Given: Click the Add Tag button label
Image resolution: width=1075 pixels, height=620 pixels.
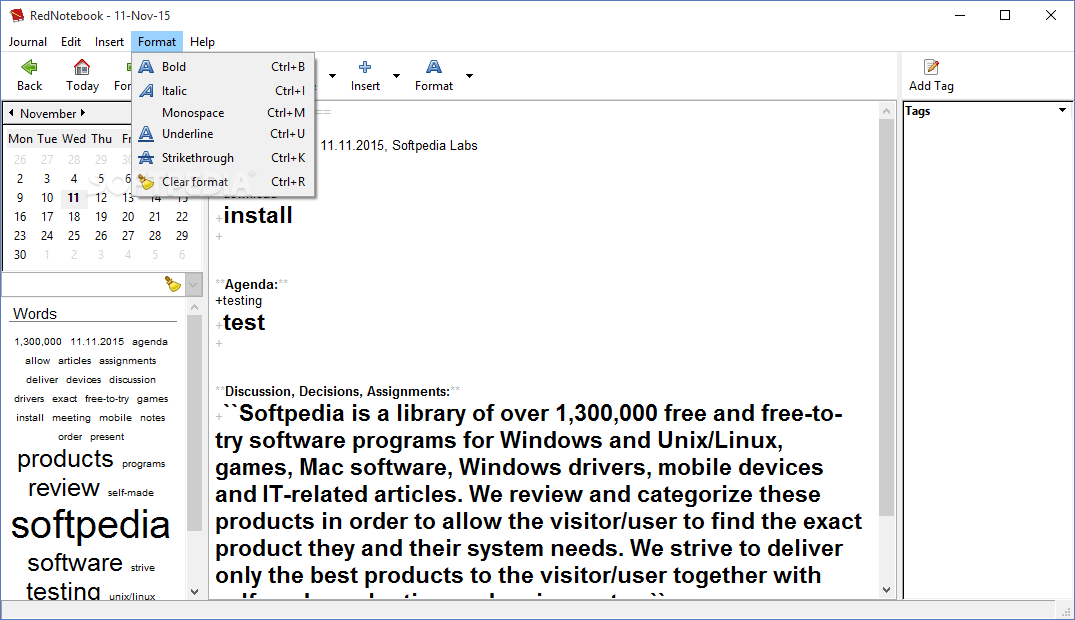Looking at the screenshot, I should click(x=931, y=86).
